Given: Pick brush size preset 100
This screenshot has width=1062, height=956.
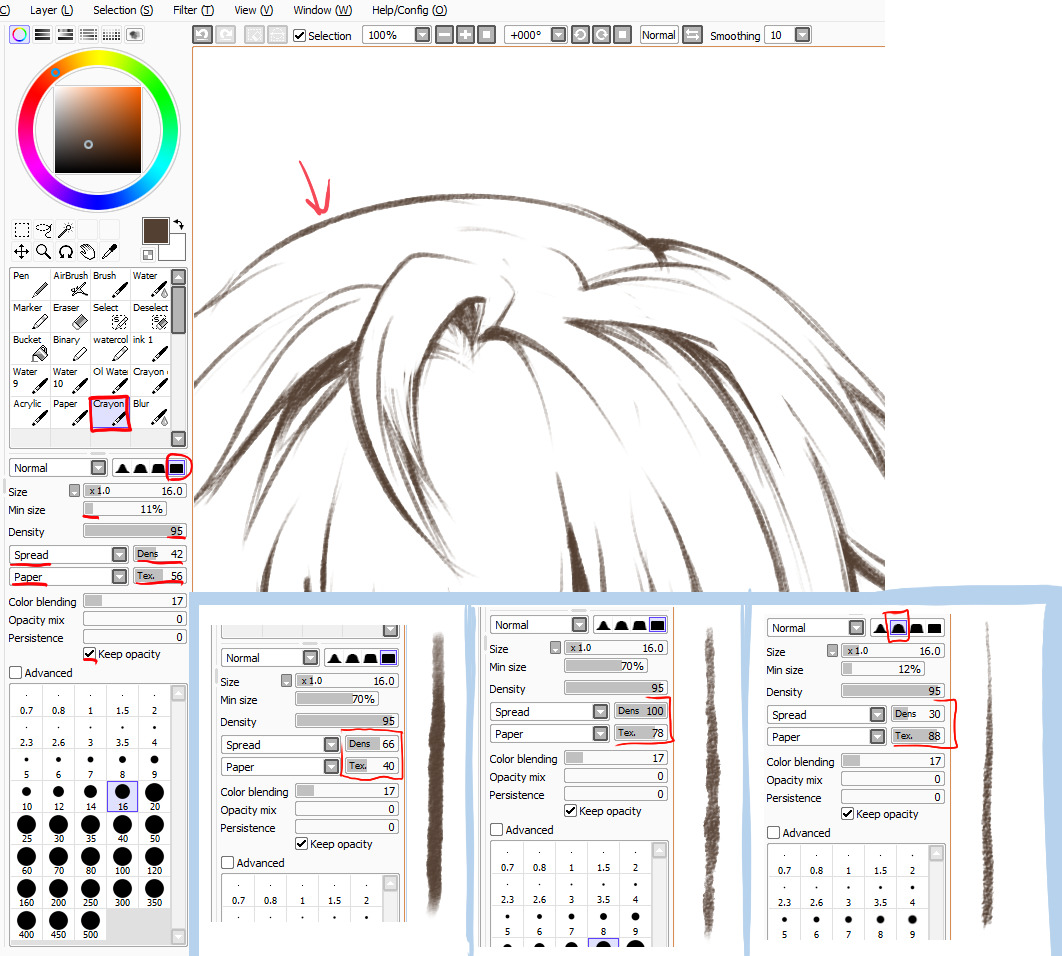Looking at the screenshot, I should pos(123,860).
